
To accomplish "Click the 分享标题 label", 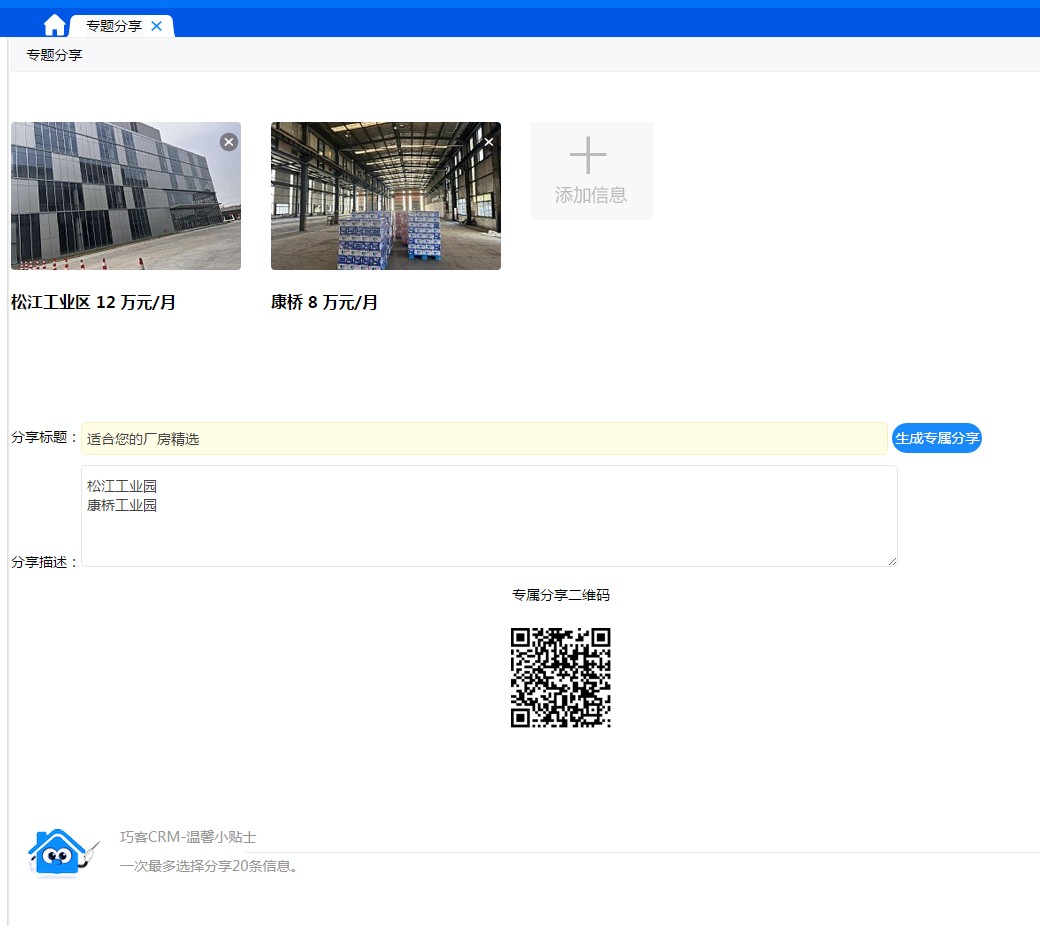I will coord(44,437).
